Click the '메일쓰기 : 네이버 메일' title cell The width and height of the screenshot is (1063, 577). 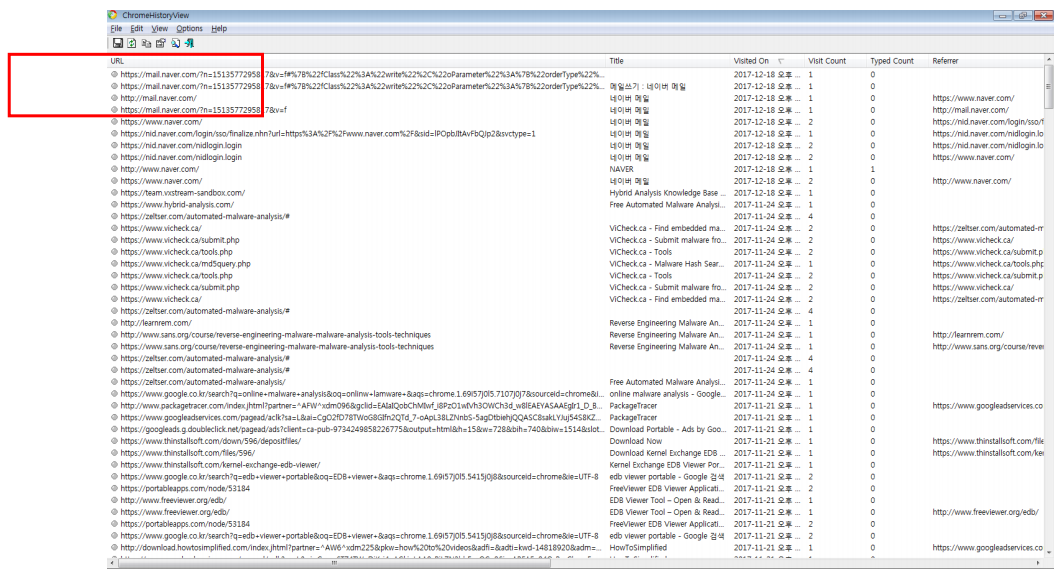(x=647, y=87)
